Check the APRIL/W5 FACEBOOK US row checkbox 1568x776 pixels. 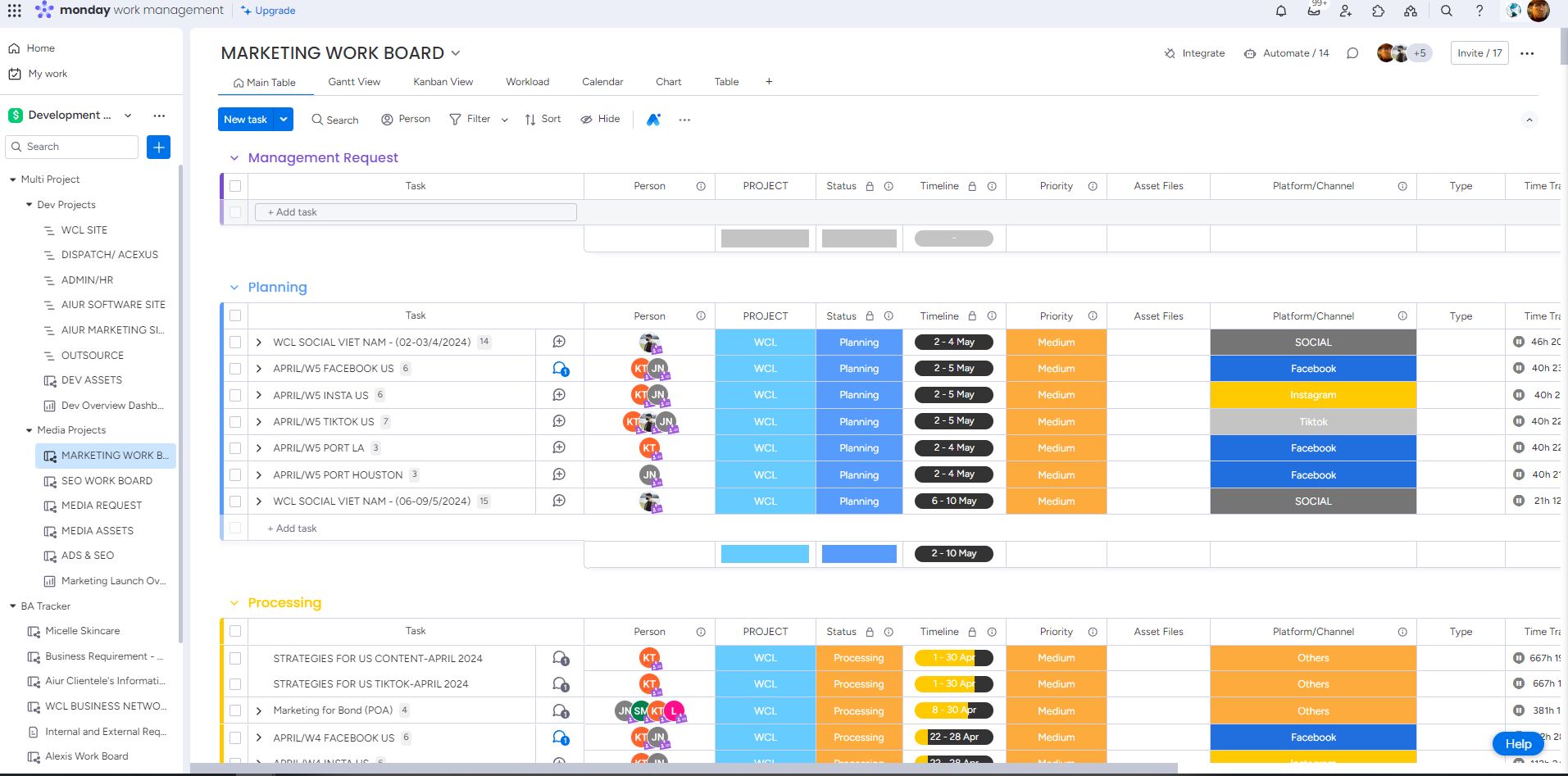pos(235,369)
